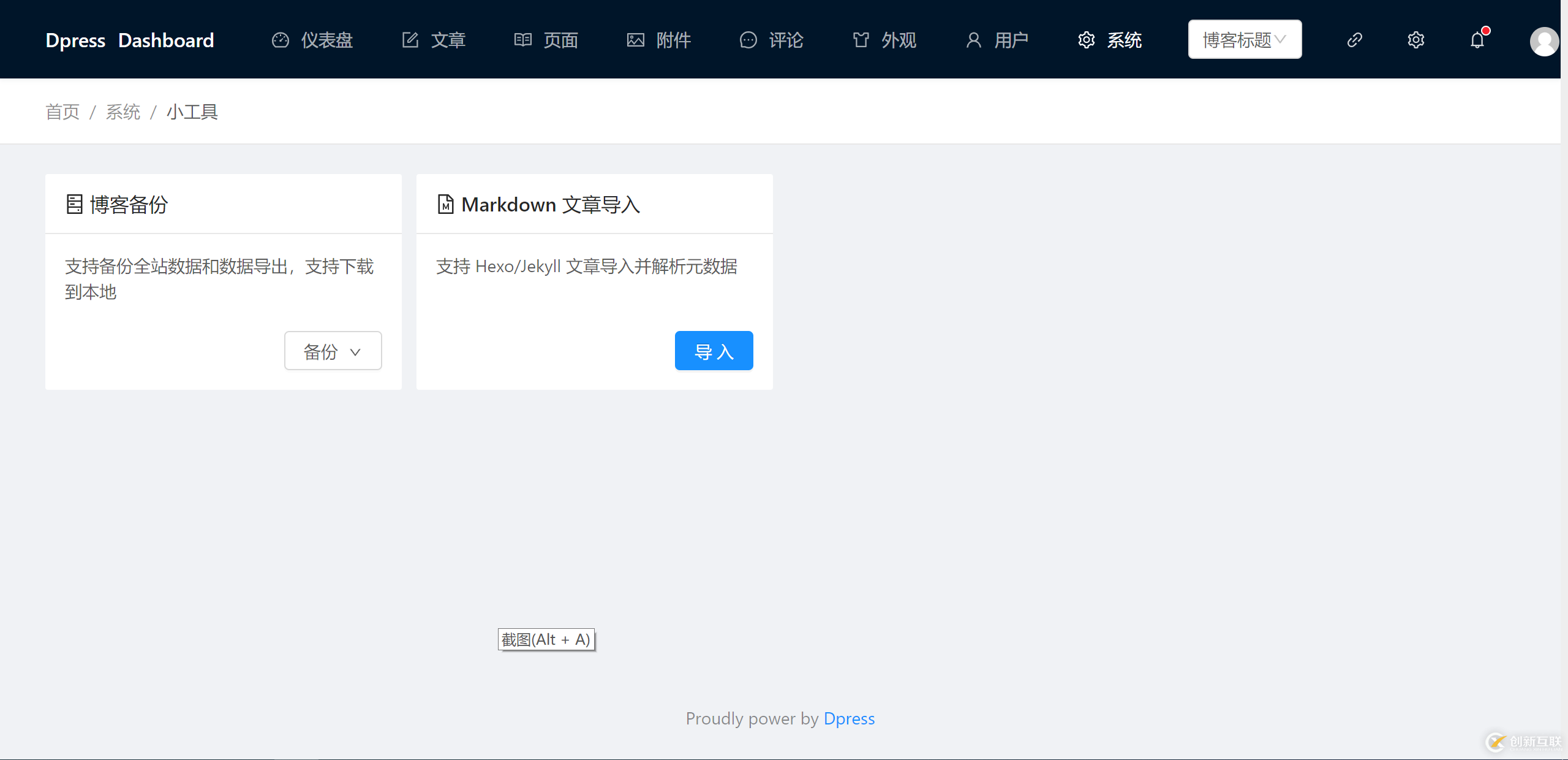Click the blog backup document icon
The height and width of the screenshot is (760, 1568).
(74, 204)
